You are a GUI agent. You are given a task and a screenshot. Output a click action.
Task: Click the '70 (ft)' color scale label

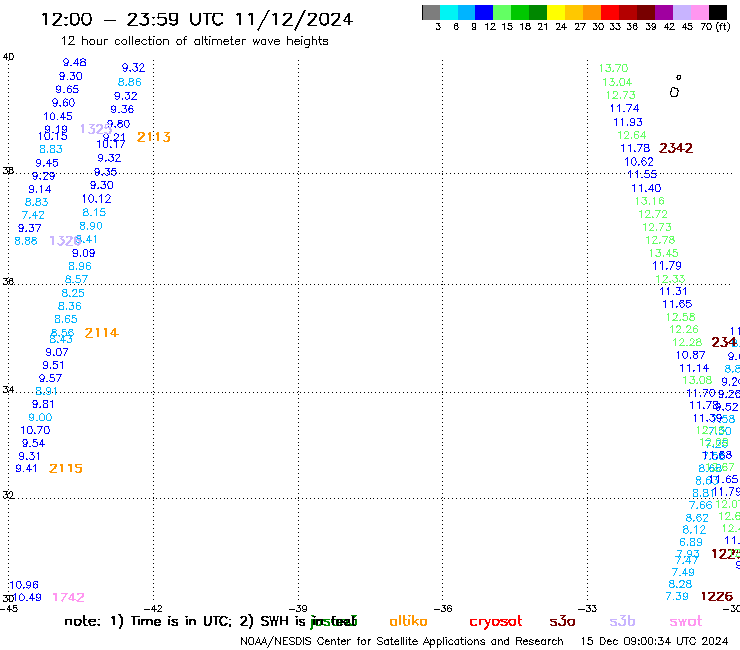(715, 27)
